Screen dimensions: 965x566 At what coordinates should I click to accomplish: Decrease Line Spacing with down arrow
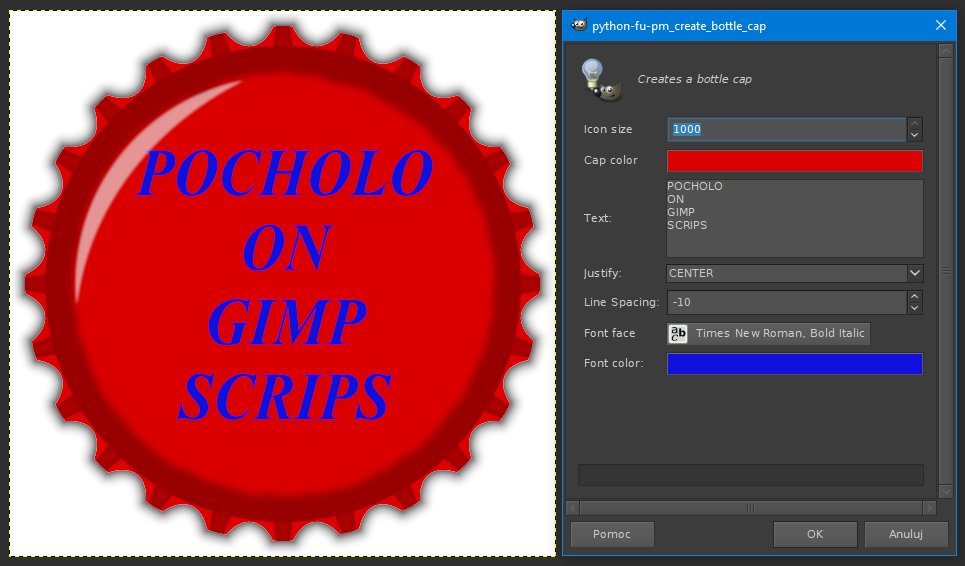point(915,308)
